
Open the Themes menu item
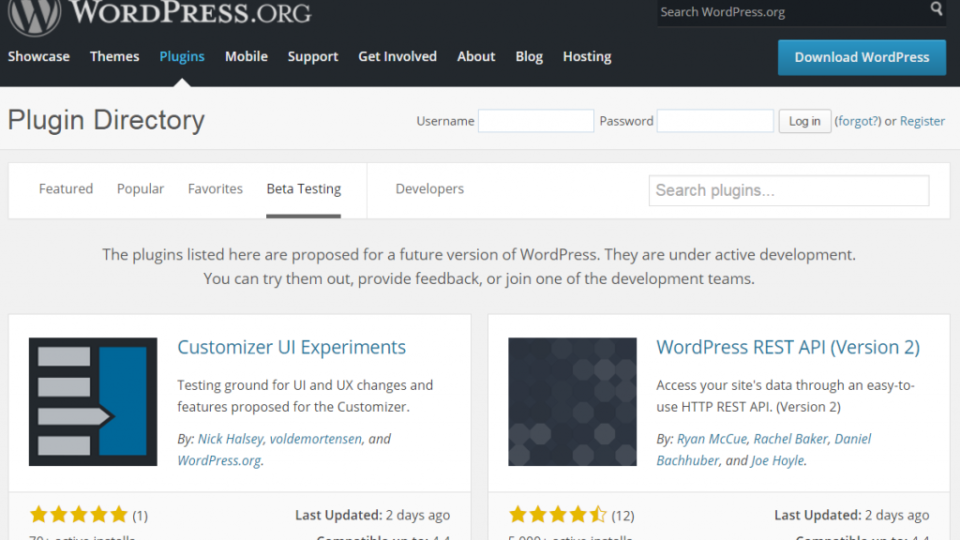tap(114, 56)
